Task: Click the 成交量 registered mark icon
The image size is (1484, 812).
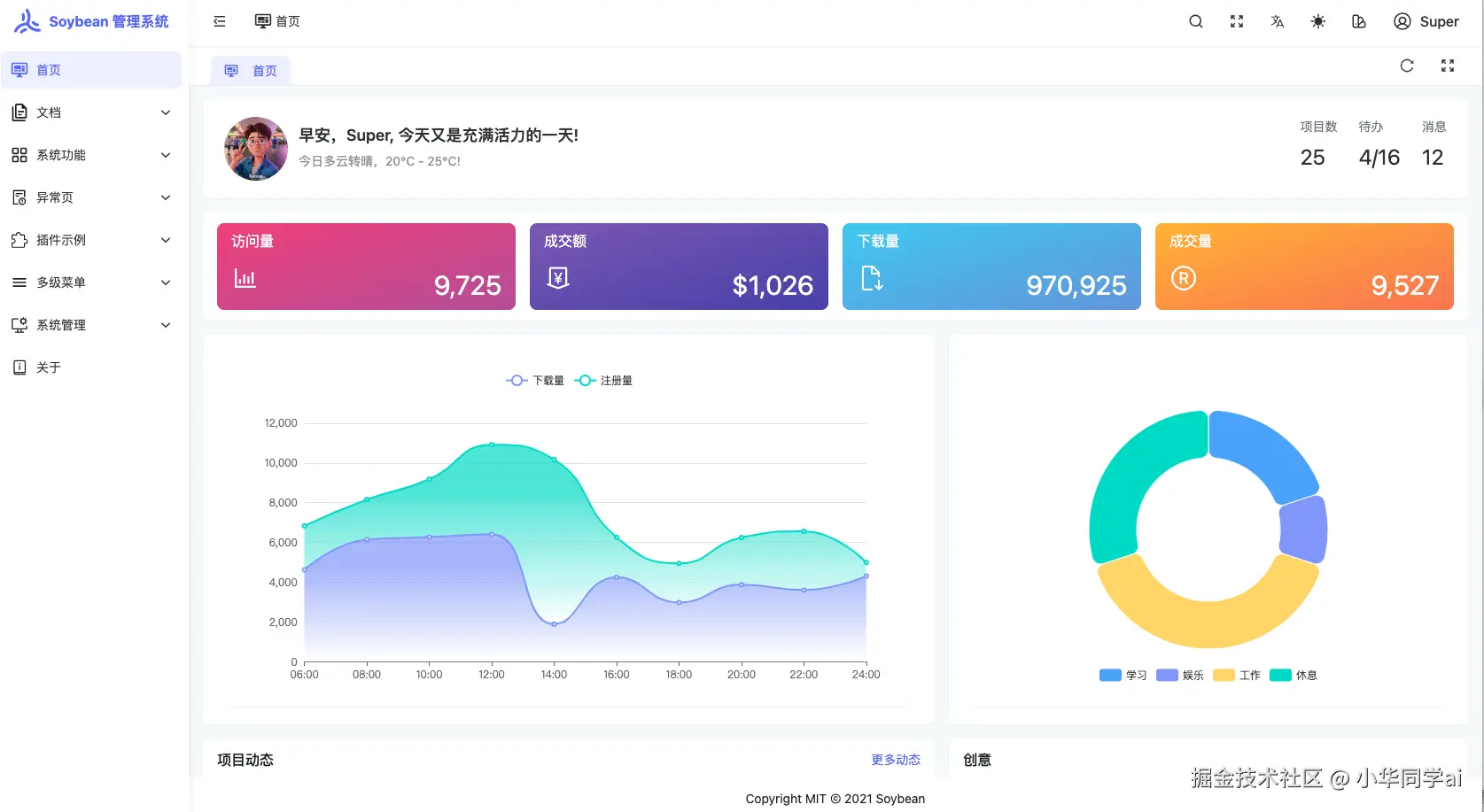Action: [1184, 278]
